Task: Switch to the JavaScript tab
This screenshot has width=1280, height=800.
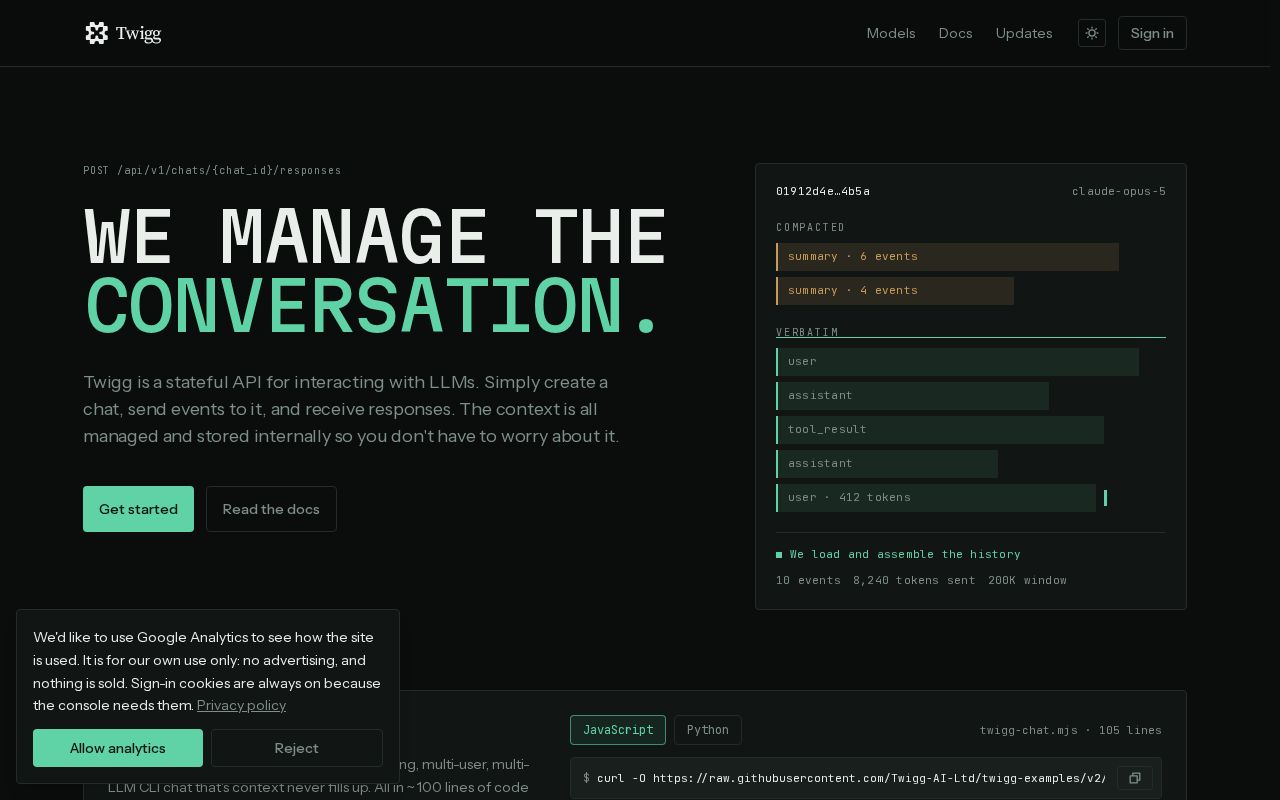Action: (x=618, y=730)
